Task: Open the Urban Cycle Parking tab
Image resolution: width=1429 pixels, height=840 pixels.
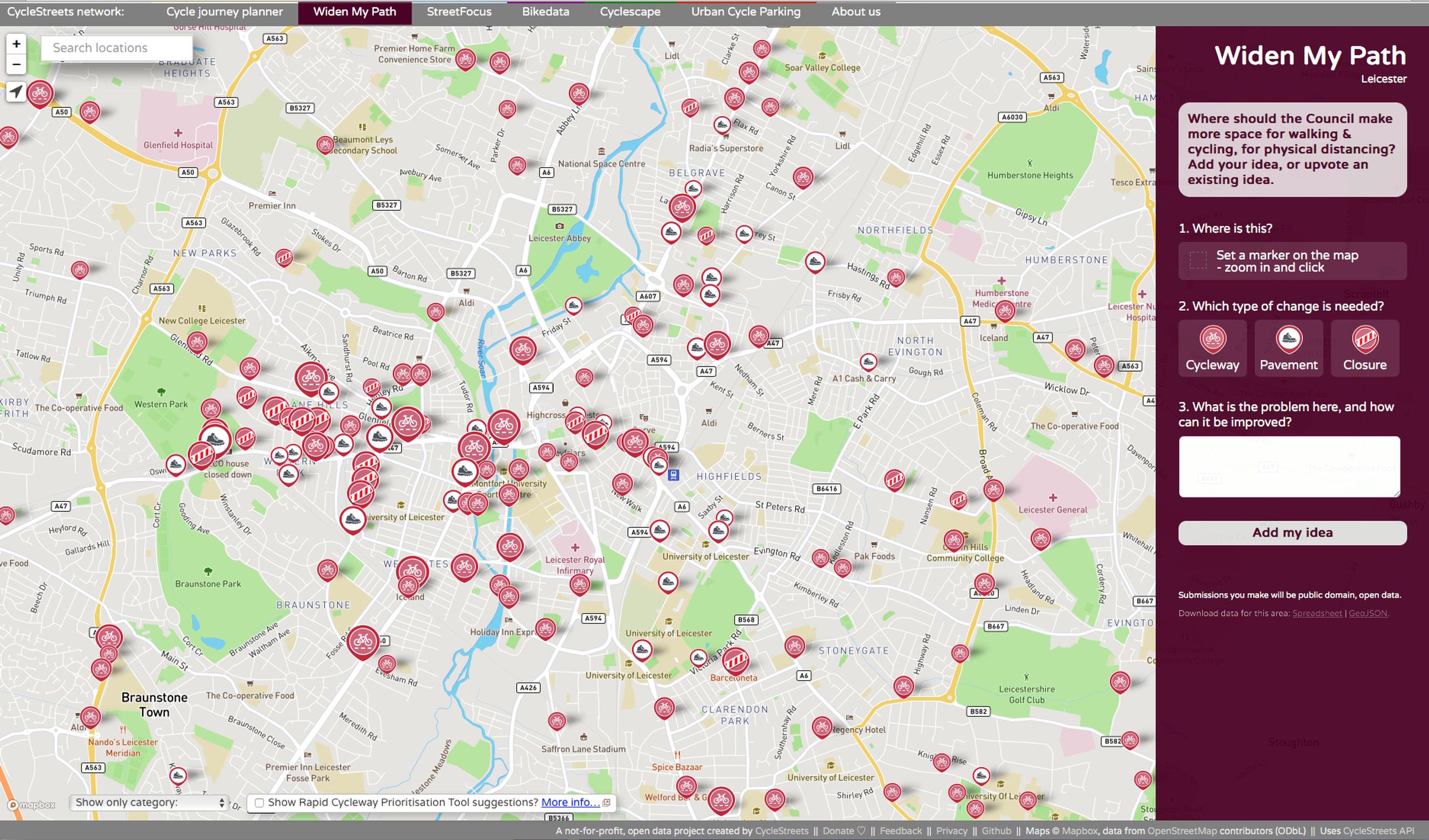Action: tap(746, 12)
